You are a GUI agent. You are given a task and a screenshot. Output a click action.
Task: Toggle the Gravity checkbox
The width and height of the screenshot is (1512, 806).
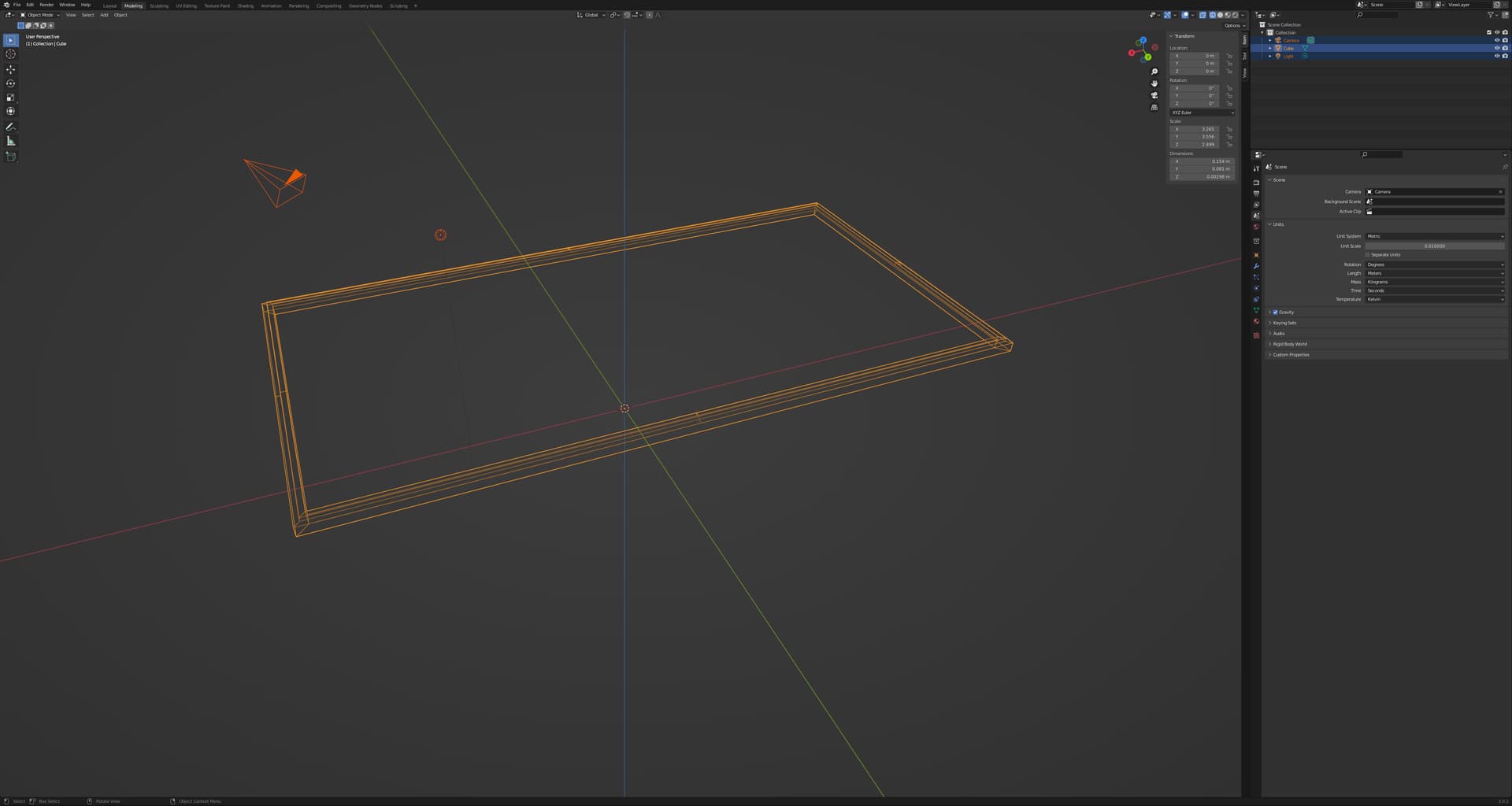[x=1275, y=312]
